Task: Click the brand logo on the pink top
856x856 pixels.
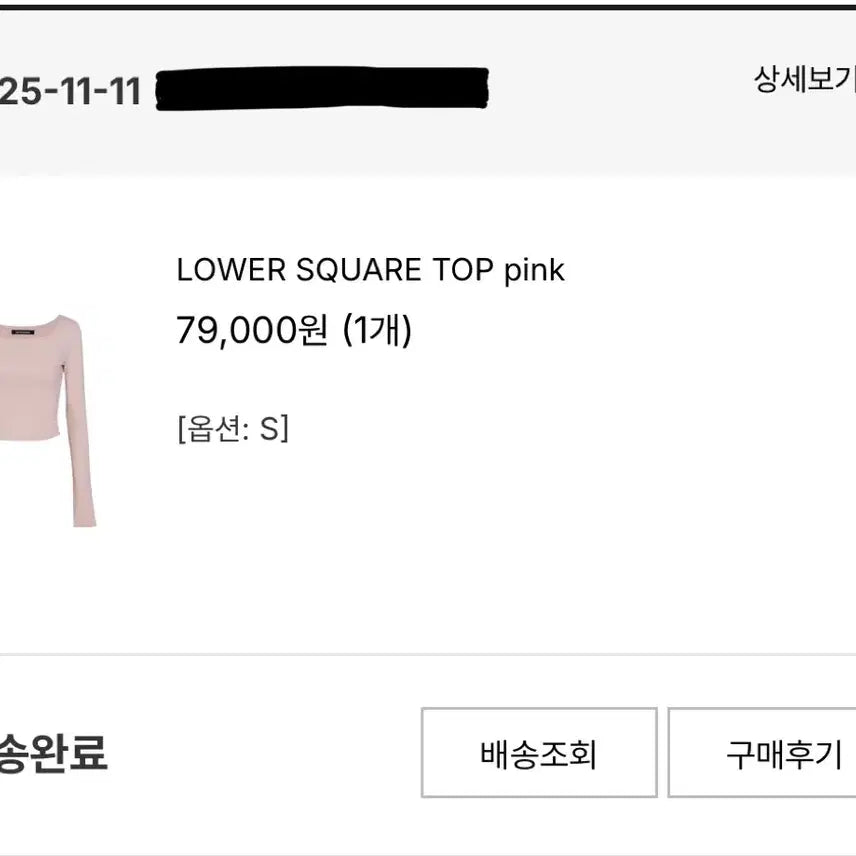Action: [x=24, y=331]
